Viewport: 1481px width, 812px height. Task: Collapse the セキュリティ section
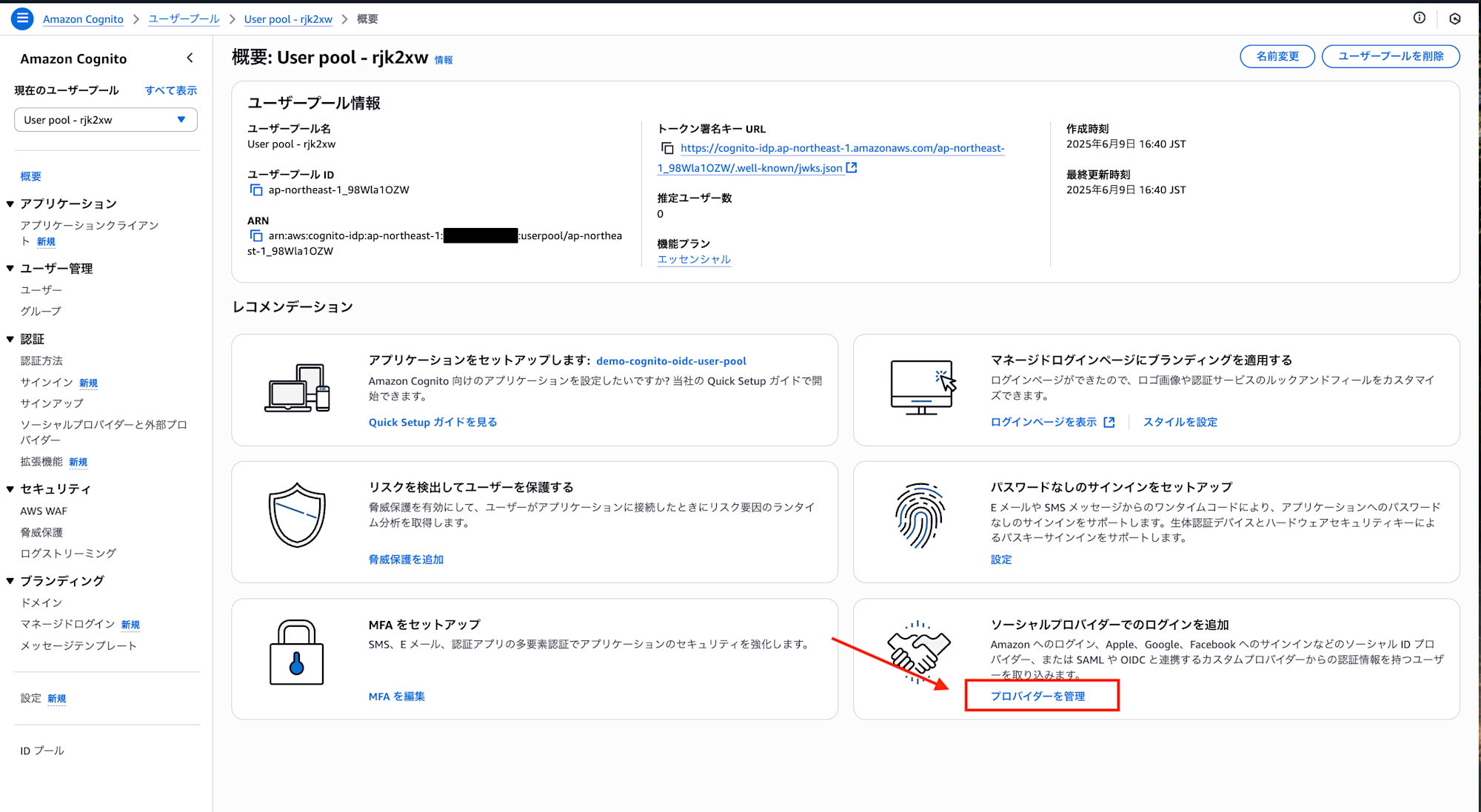pyautogui.click(x=10, y=489)
